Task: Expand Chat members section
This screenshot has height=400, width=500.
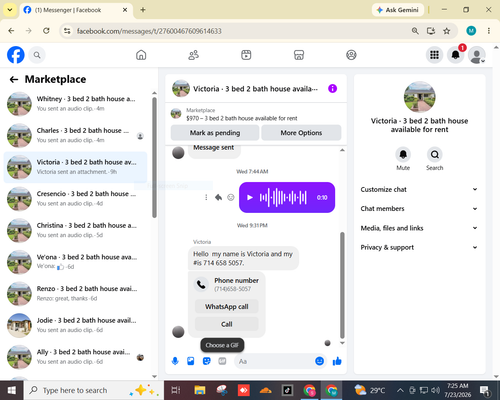Action: (419, 209)
